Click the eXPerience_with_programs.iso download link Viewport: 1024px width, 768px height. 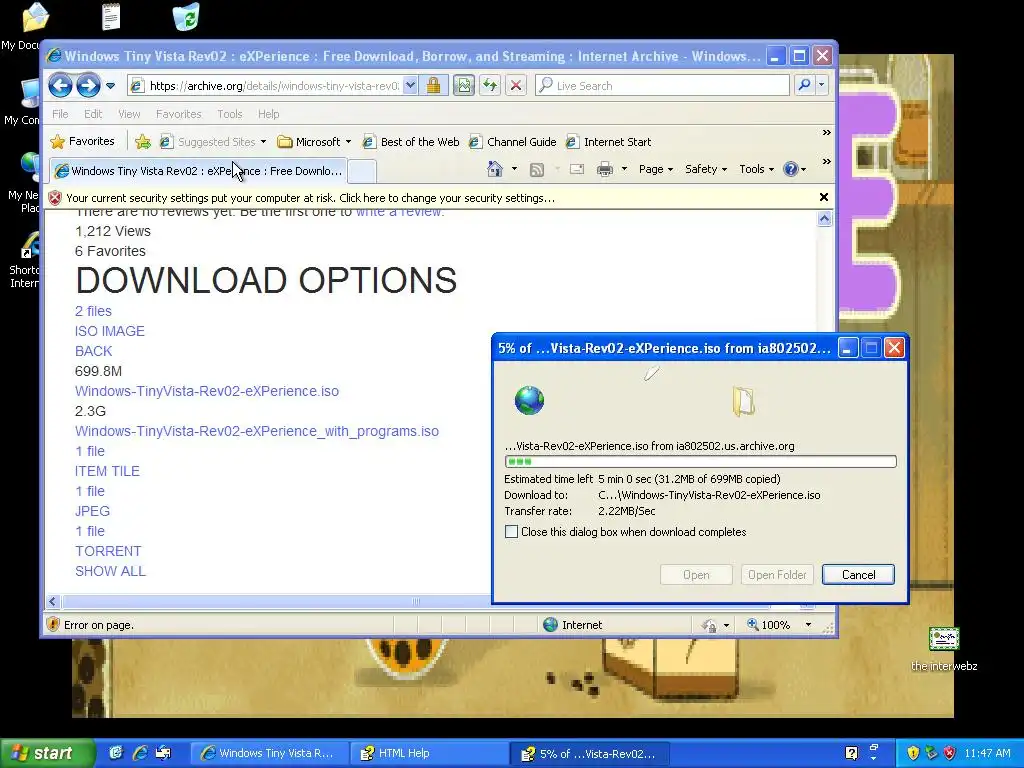(x=257, y=431)
